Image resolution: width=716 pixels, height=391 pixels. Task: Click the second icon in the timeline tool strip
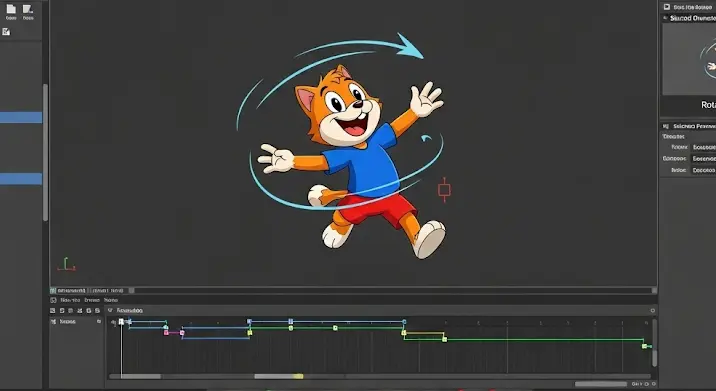pyautogui.click(x=62, y=311)
